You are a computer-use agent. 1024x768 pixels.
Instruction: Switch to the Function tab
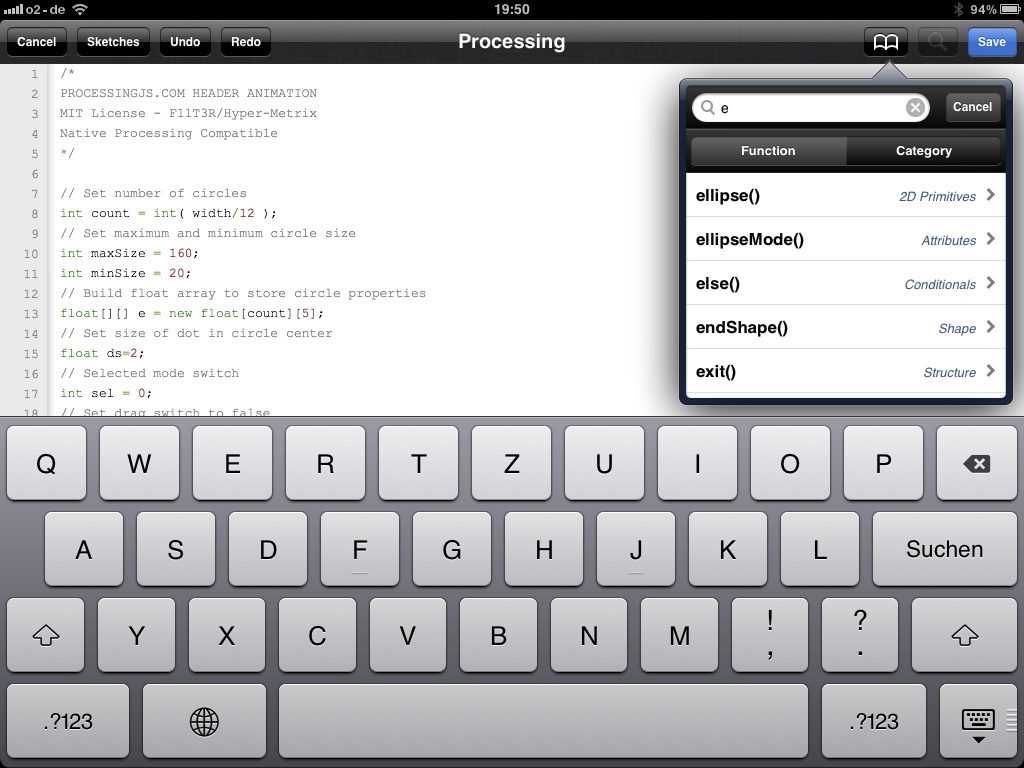(768, 151)
